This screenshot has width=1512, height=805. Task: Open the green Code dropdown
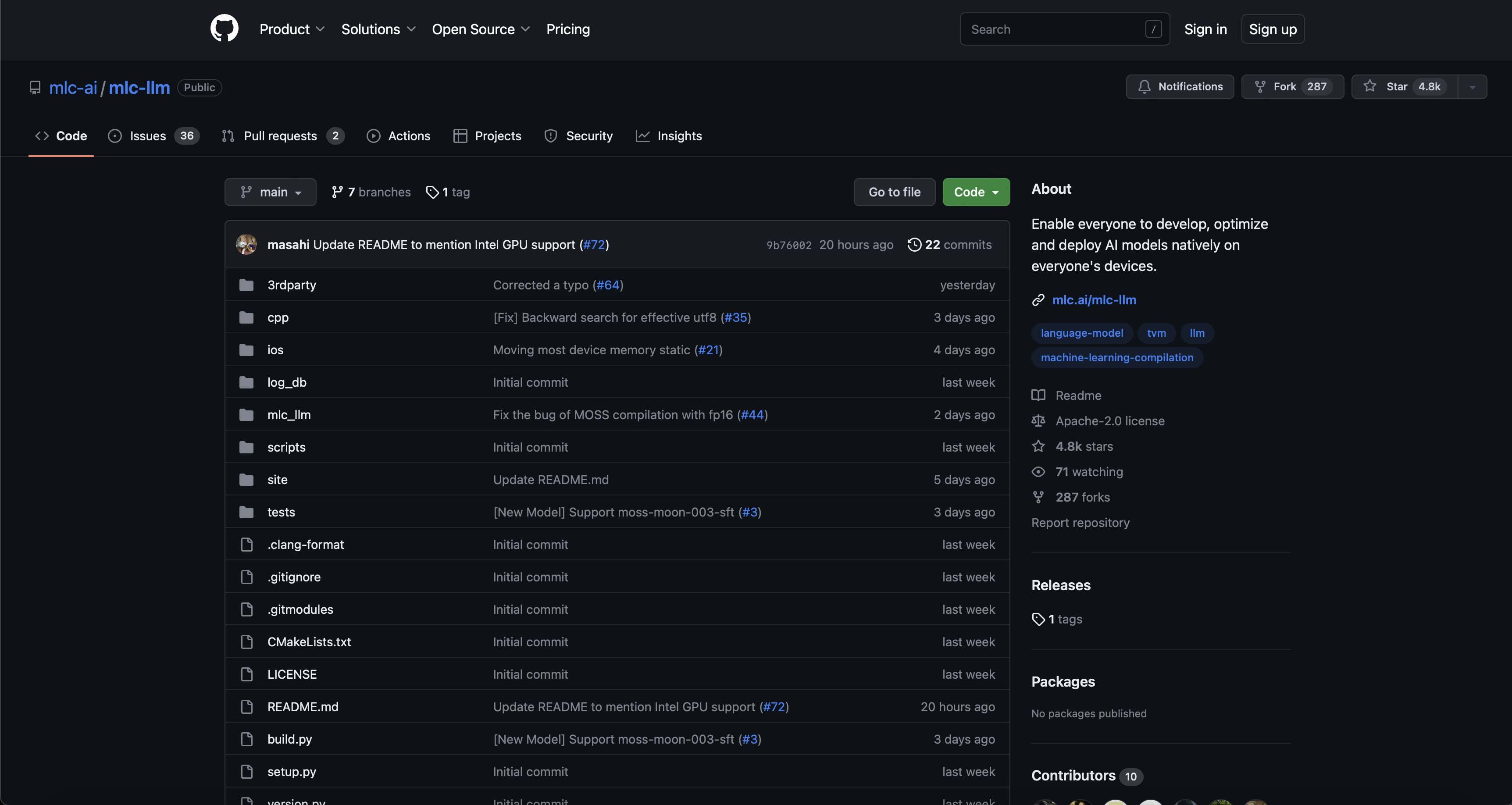976,192
